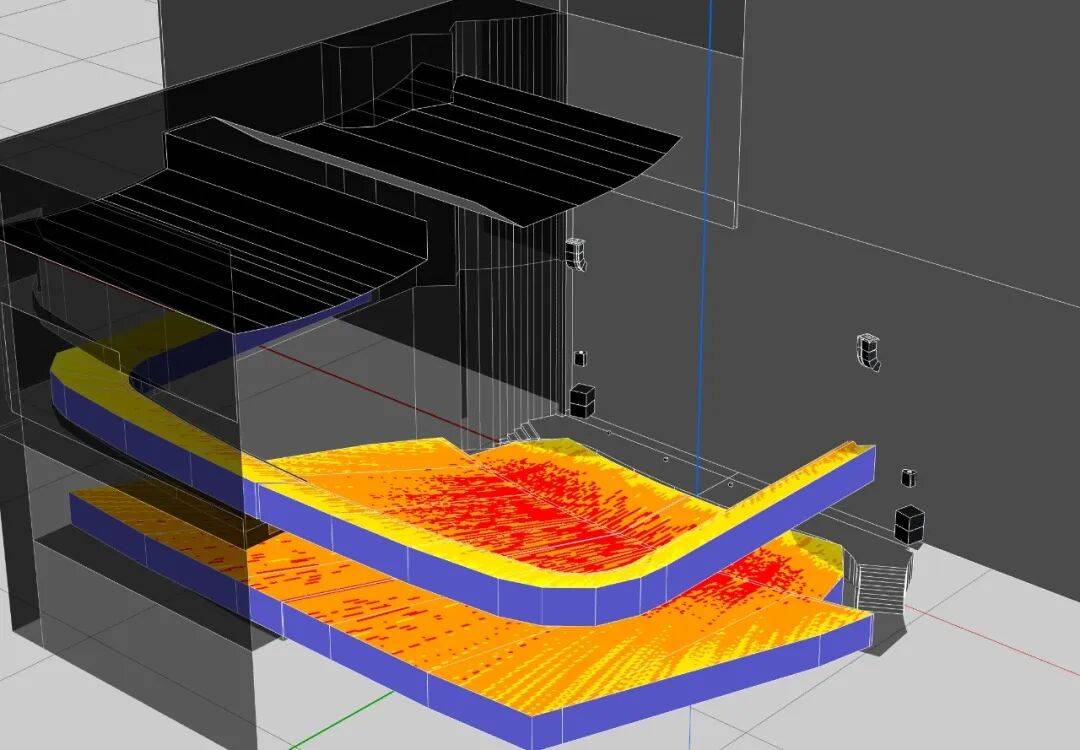The height and width of the screenshot is (750, 1080).
Task: Click the left stacked subwoofer boxes
Action: [582, 399]
